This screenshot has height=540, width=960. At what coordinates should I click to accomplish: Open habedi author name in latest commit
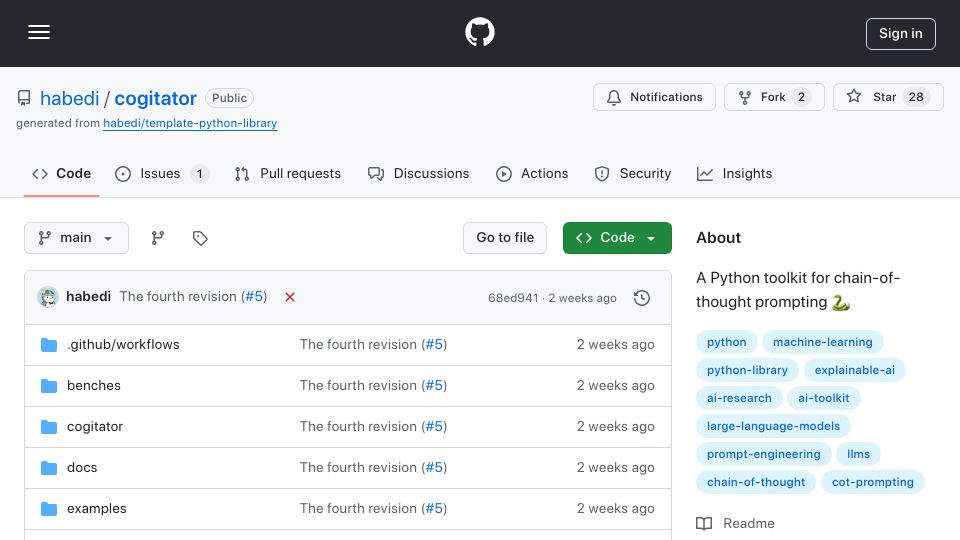(88, 296)
